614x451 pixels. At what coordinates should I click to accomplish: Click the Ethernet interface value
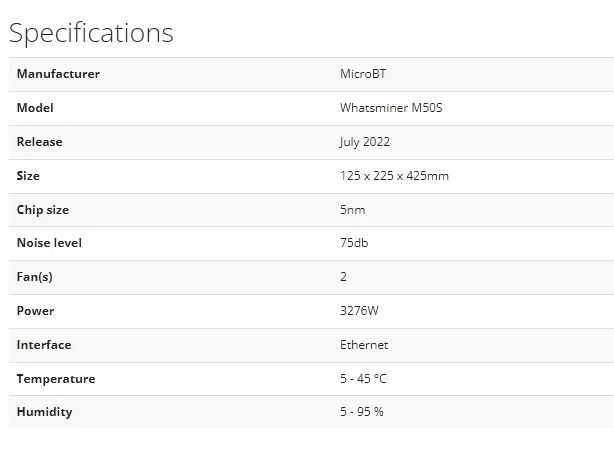pyautogui.click(x=364, y=345)
